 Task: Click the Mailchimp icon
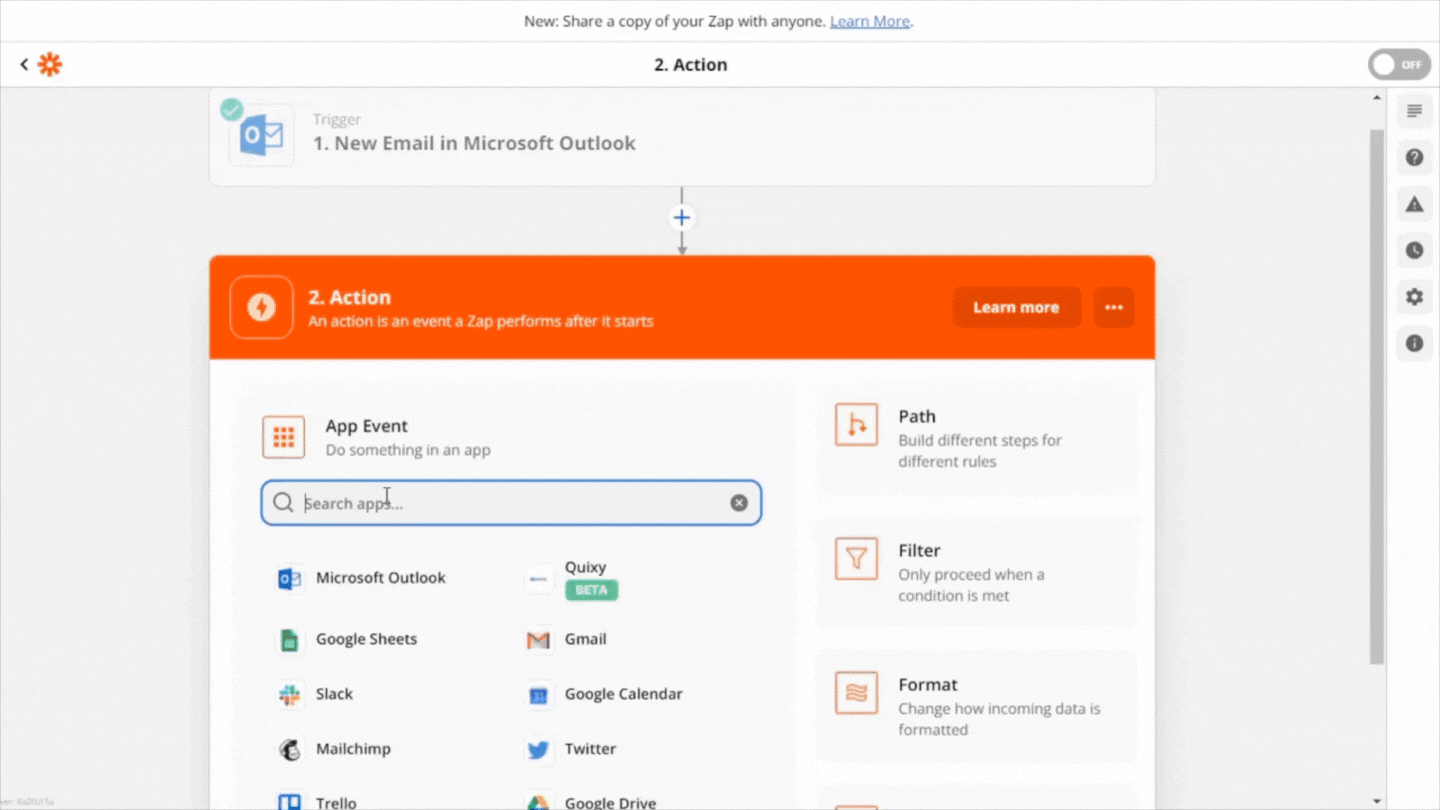point(289,750)
